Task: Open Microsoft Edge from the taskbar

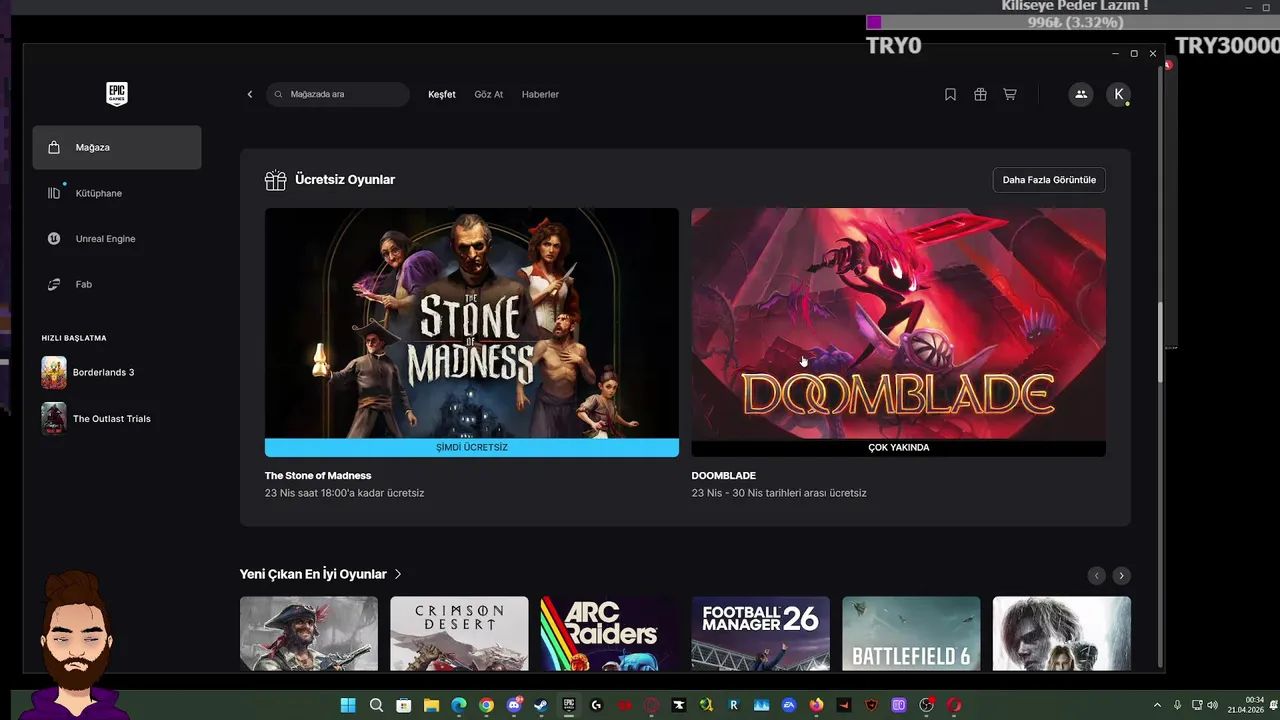Action: [x=459, y=705]
